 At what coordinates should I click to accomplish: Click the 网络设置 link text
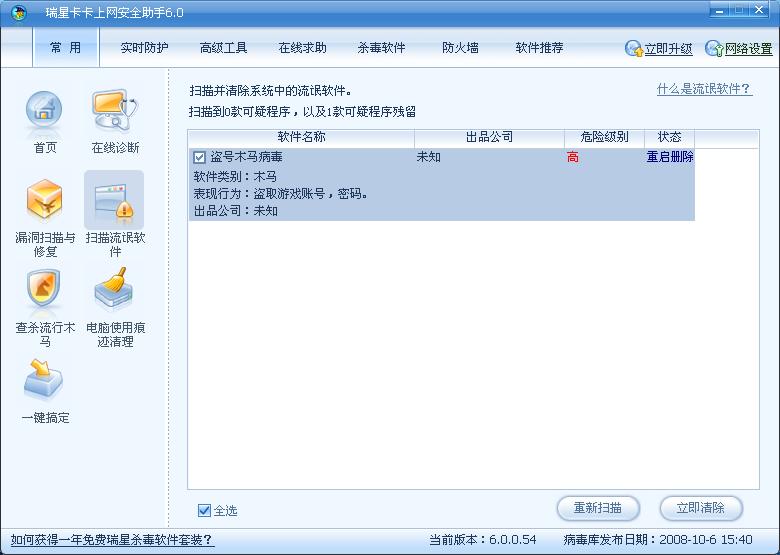(749, 49)
